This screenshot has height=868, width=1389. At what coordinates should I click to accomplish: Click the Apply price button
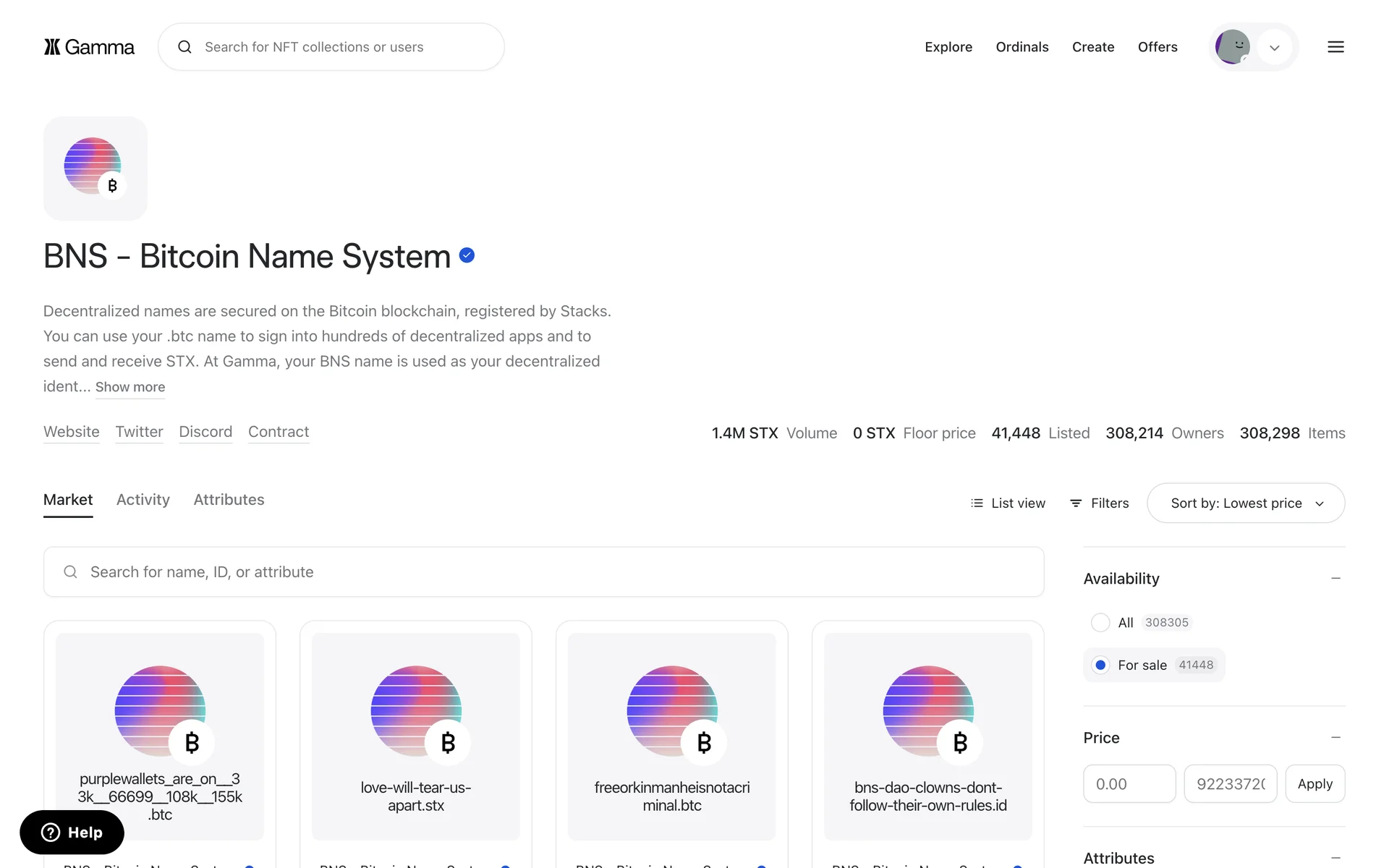click(x=1314, y=783)
